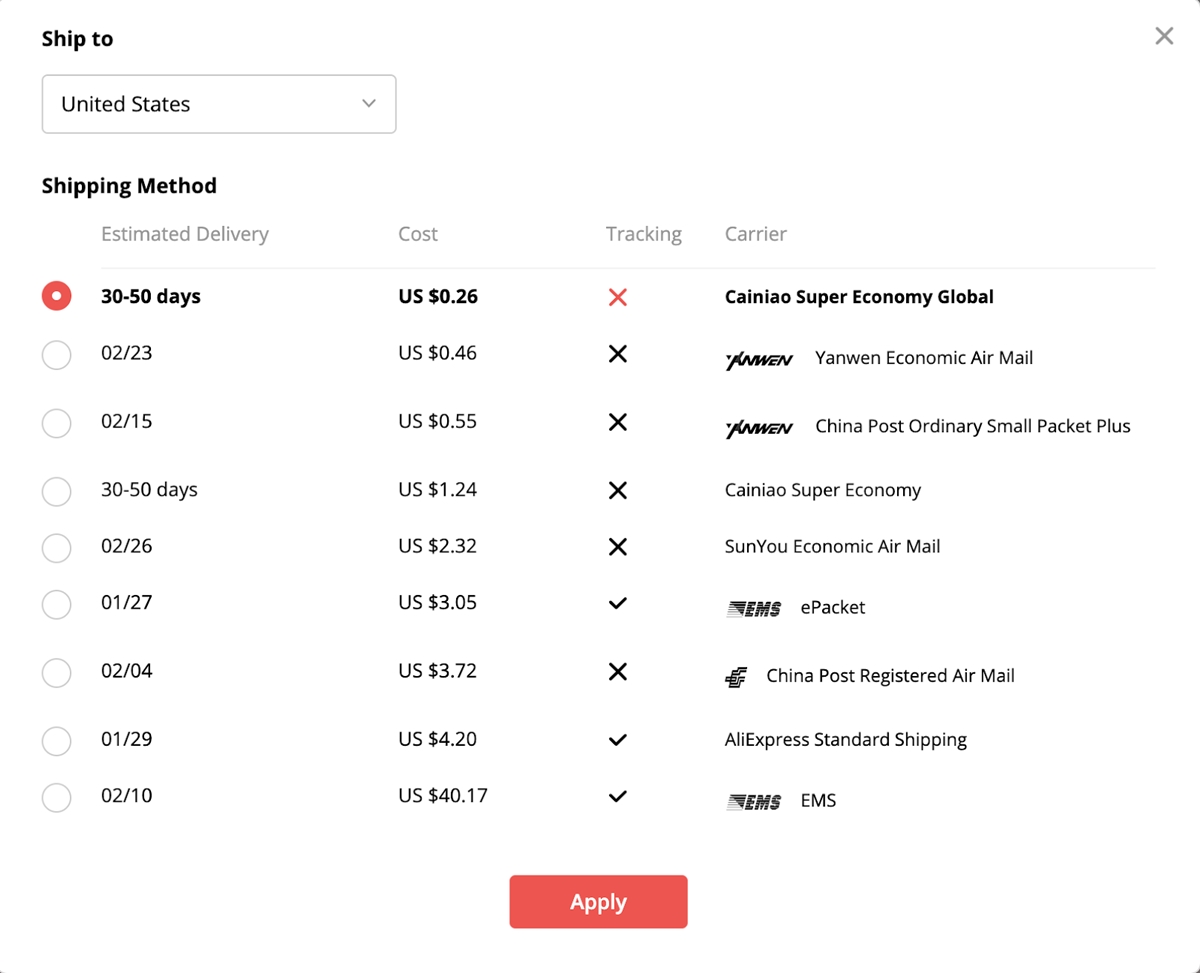The width and height of the screenshot is (1200, 973).
Task: Click the EMS logo on the US $40.17 row
Action: [753, 801]
